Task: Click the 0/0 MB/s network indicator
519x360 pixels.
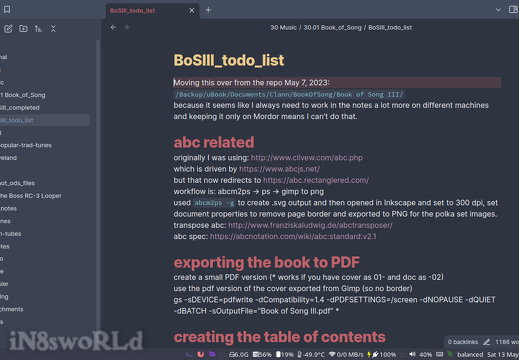Action: click(x=346, y=355)
